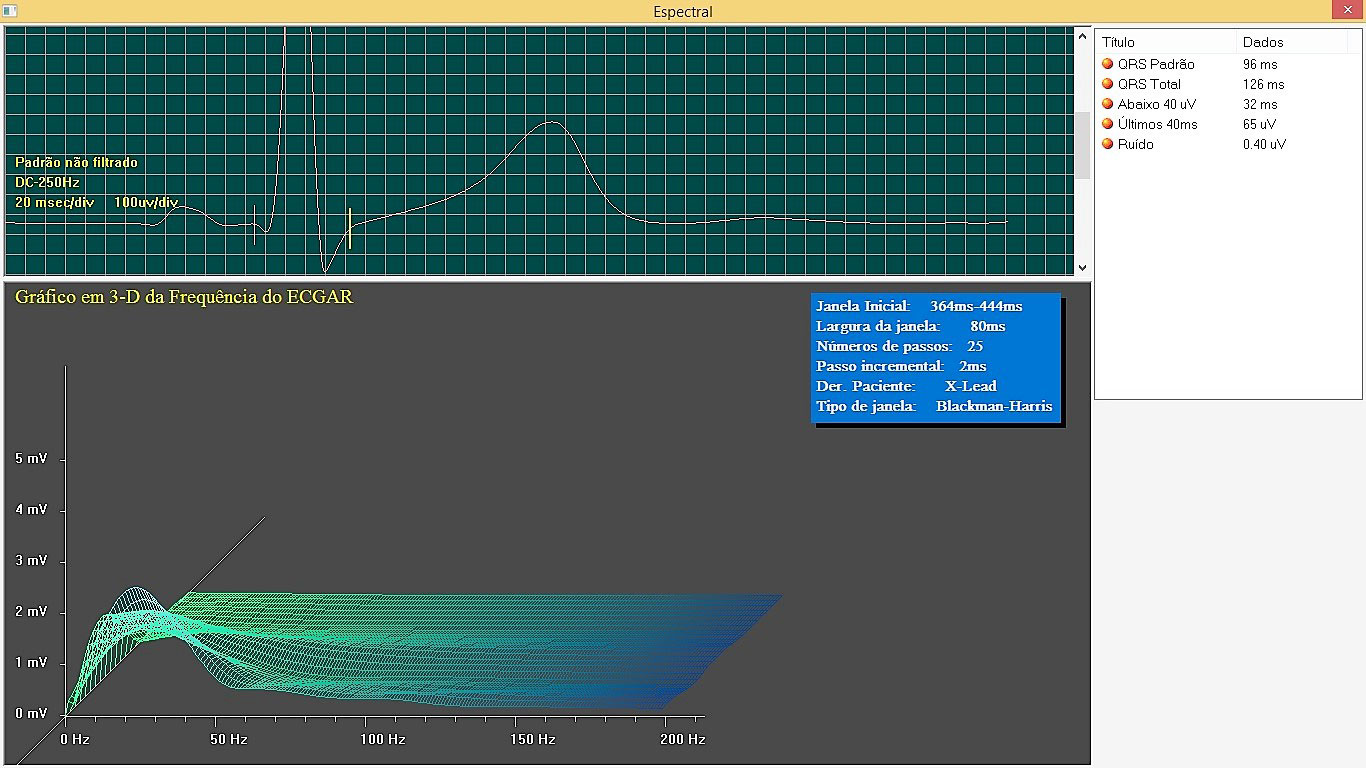
Task: Click the orange bullet beside QRS Total
Action: (1108, 84)
